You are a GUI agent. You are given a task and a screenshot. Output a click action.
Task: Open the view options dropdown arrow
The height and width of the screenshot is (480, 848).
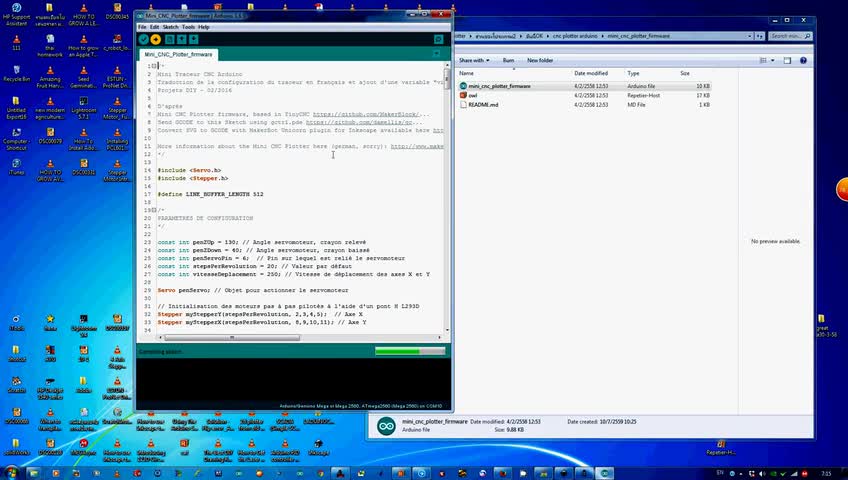772,61
